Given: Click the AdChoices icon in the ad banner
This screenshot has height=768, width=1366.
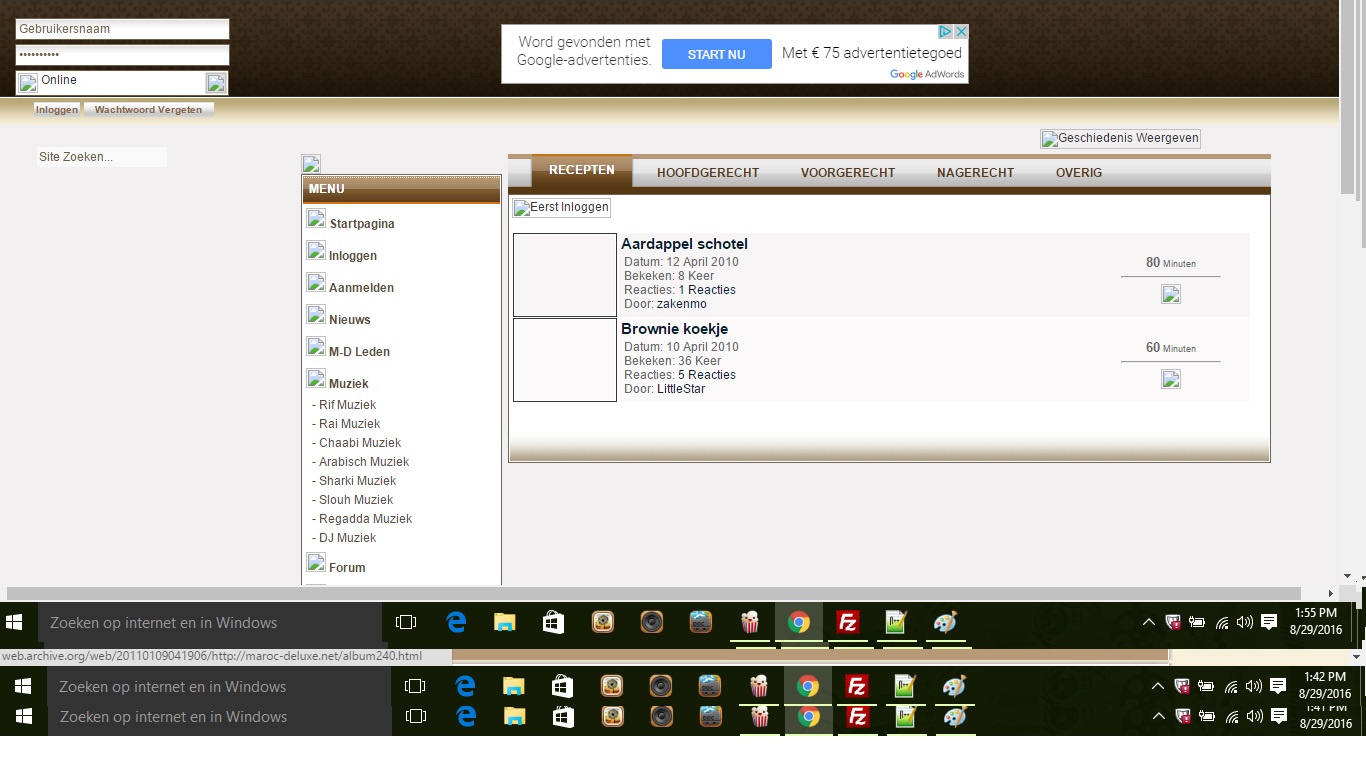Looking at the screenshot, I should pos(944,32).
